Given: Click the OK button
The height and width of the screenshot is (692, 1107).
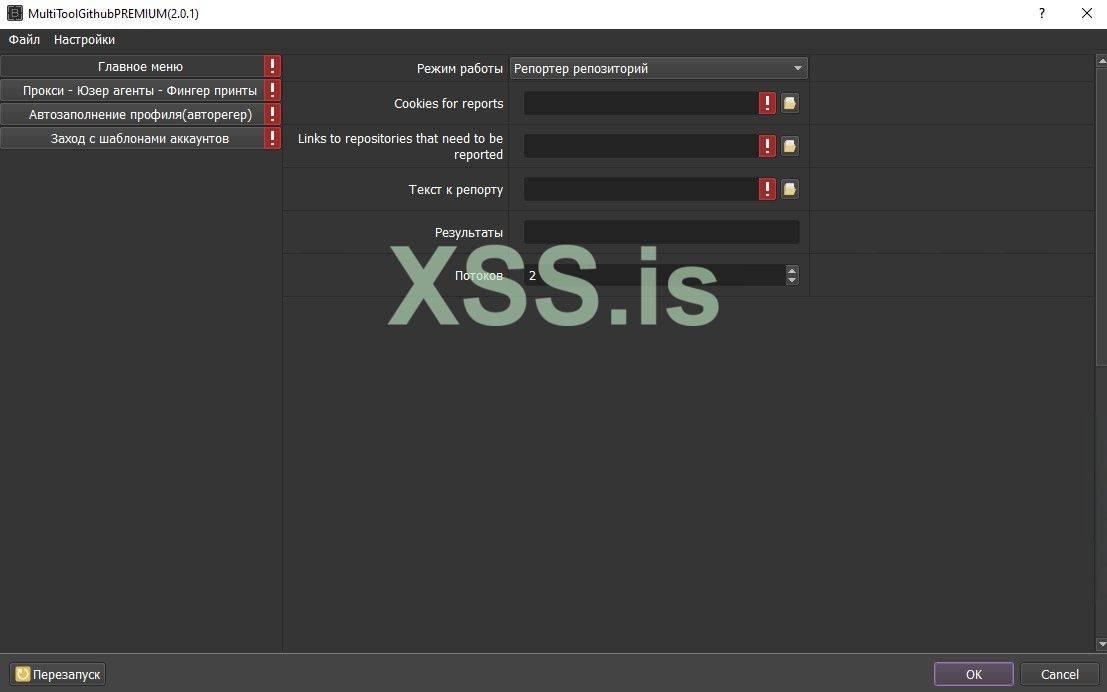Looking at the screenshot, I should coord(974,674).
